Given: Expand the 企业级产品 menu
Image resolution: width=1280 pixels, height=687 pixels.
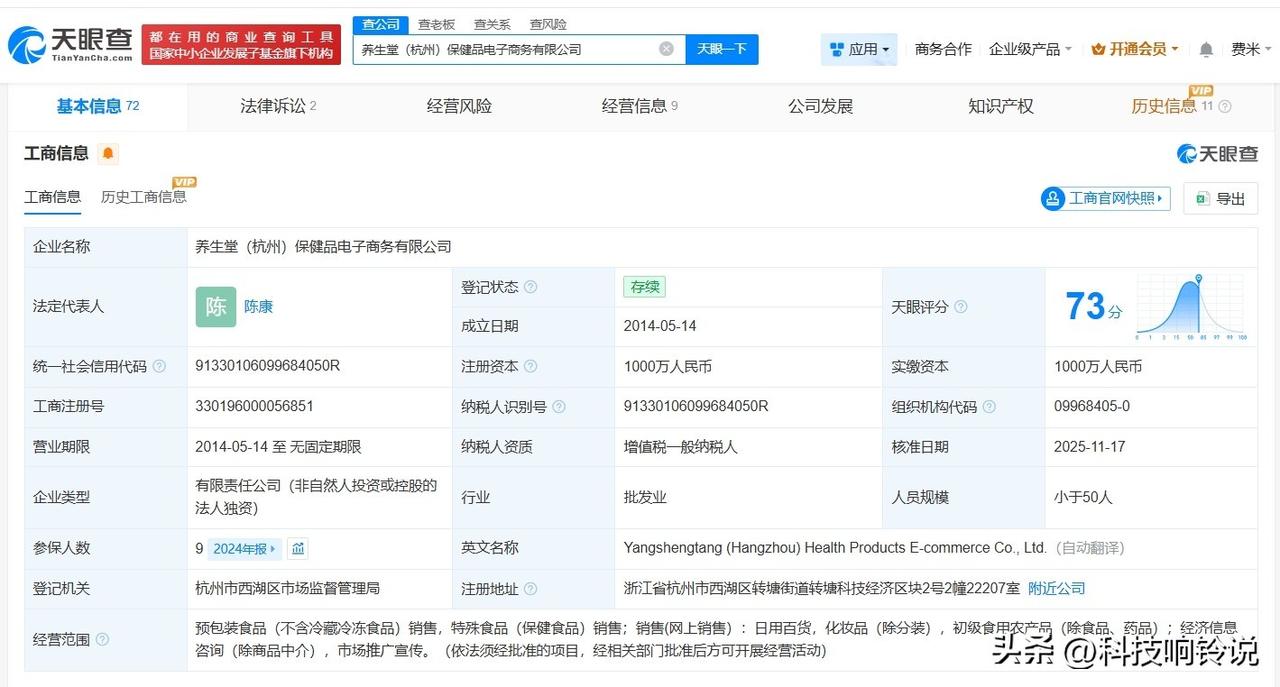Looking at the screenshot, I should click(x=1030, y=49).
